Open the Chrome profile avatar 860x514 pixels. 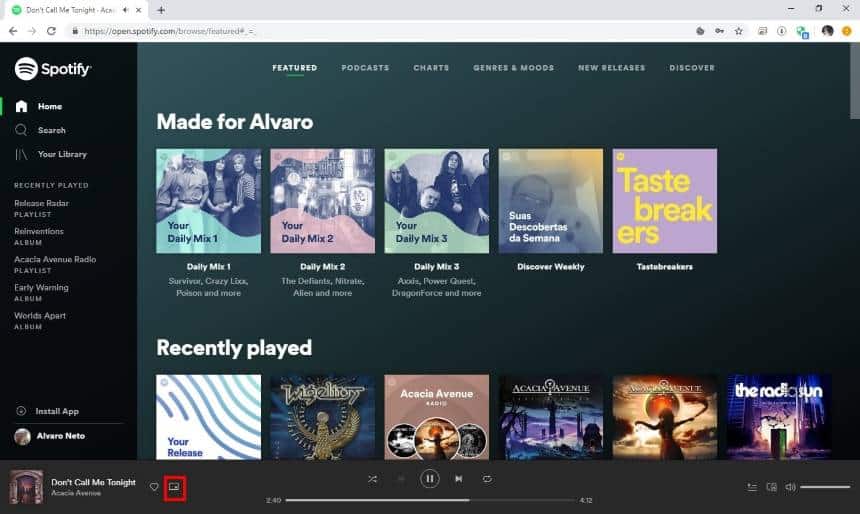[828, 31]
